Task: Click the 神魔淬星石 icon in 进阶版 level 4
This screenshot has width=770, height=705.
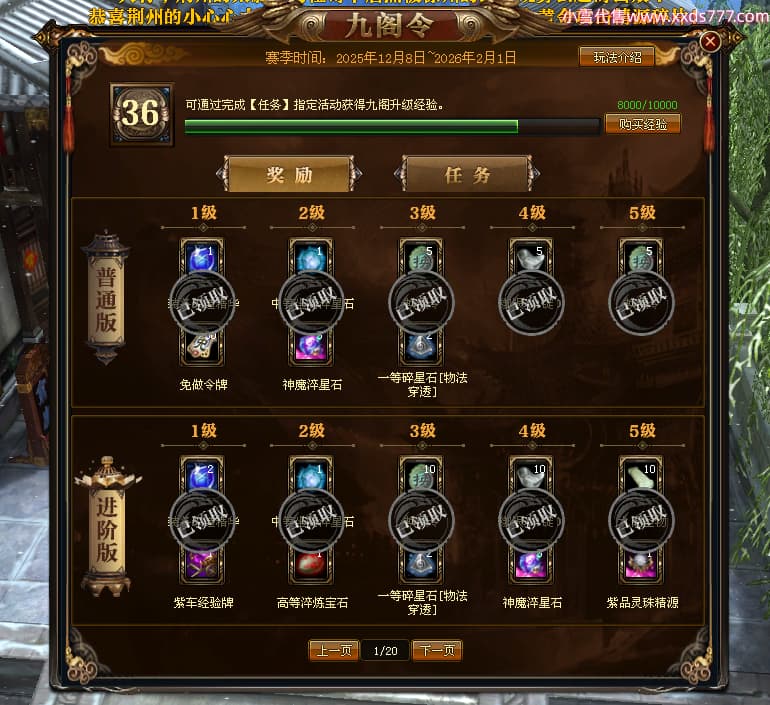Action: pyautogui.click(x=531, y=564)
